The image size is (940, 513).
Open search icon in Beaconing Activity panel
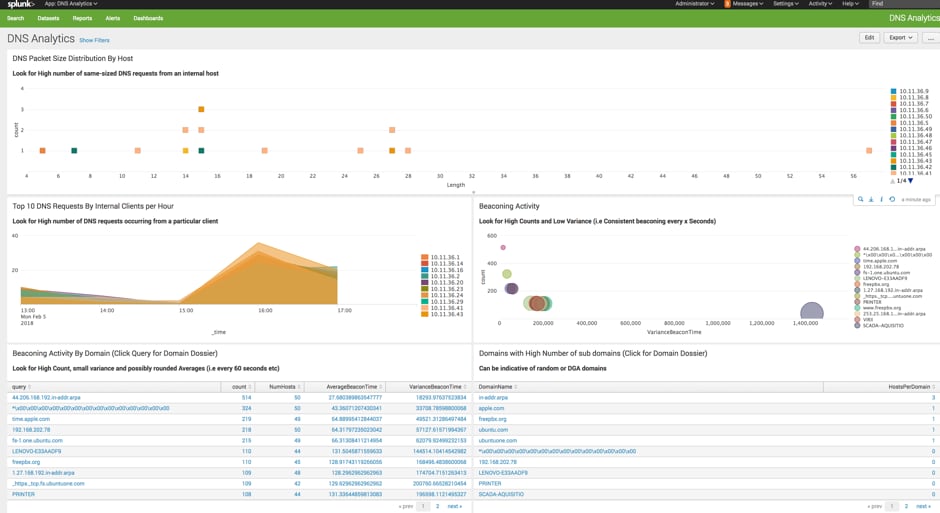pyautogui.click(x=860, y=200)
